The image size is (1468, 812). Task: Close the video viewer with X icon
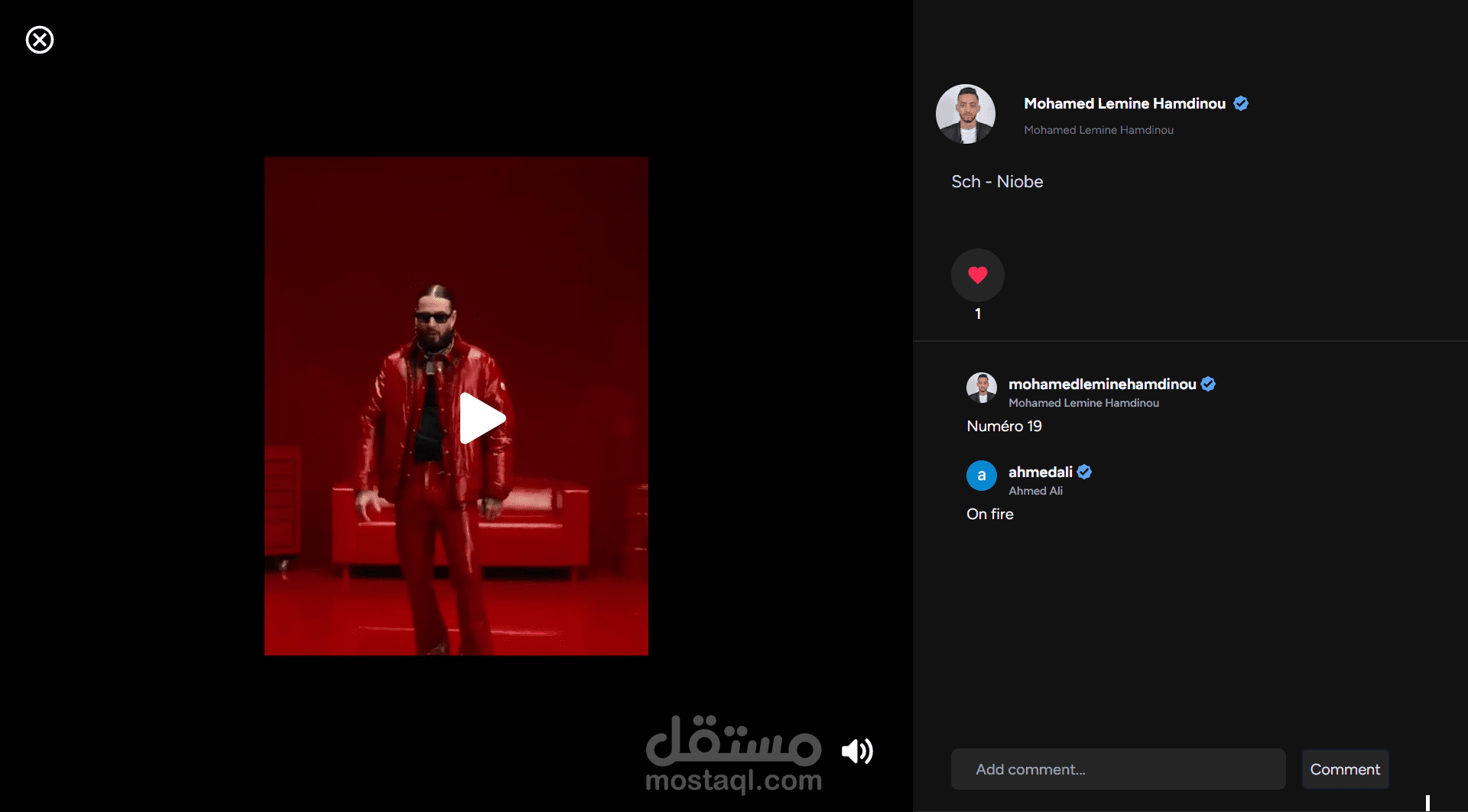(x=40, y=40)
